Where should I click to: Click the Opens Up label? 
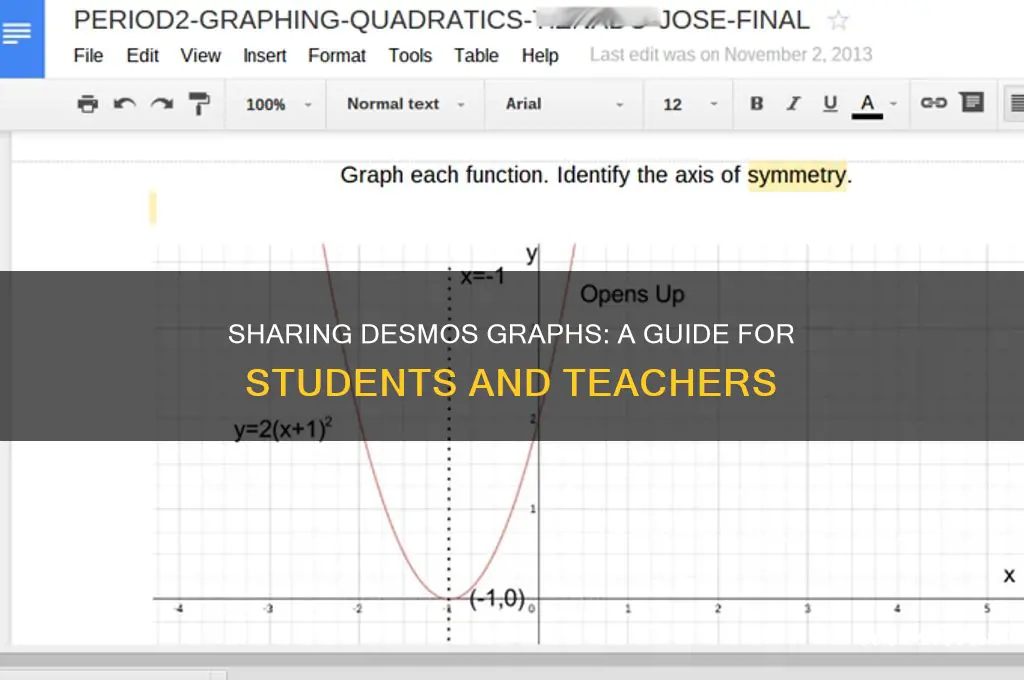pyautogui.click(x=632, y=295)
